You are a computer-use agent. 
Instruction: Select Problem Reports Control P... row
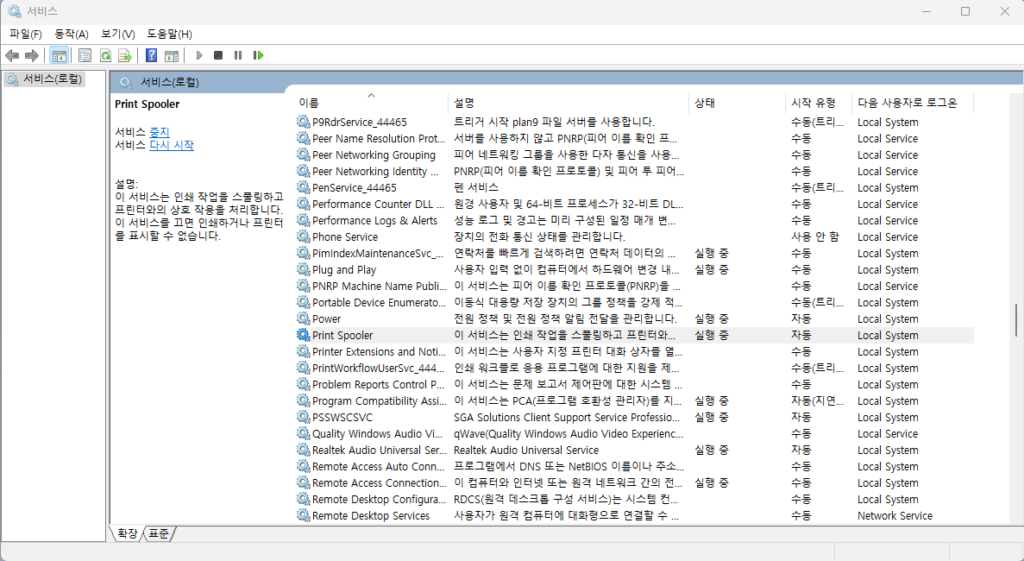click(633, 384)
